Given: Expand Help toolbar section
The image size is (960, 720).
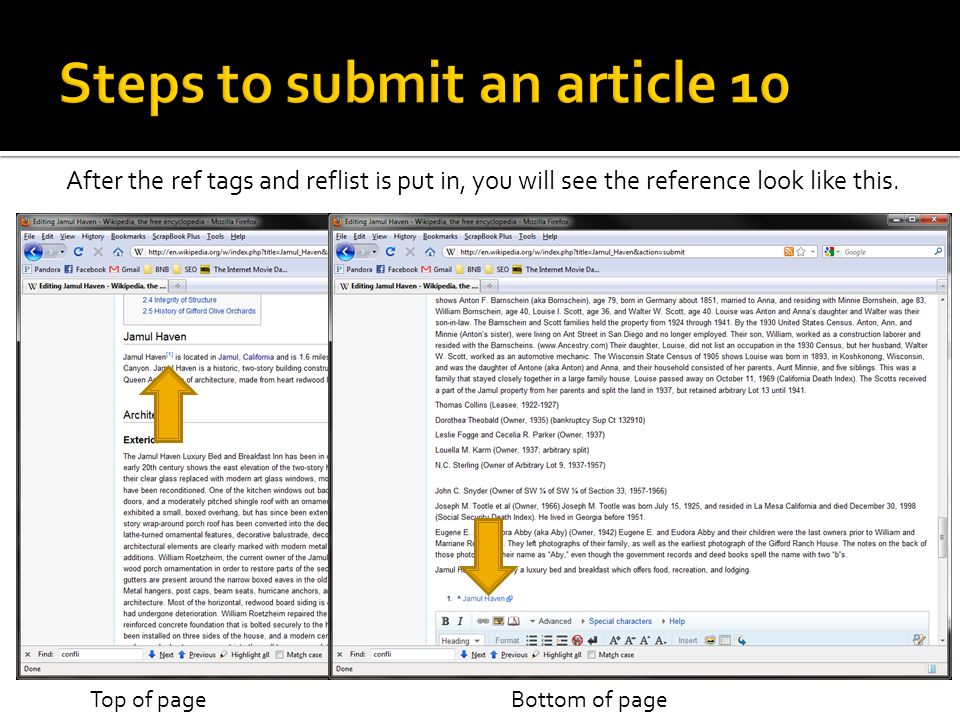Looking at the screenshot, I should click(x=673, y=621).
